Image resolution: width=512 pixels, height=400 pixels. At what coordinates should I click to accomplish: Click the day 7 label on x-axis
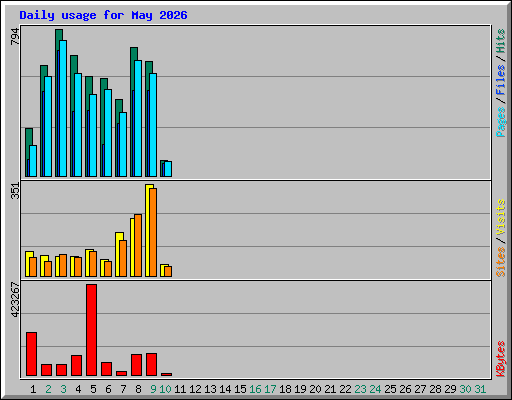pyautogui.click(x=123, y=389)
